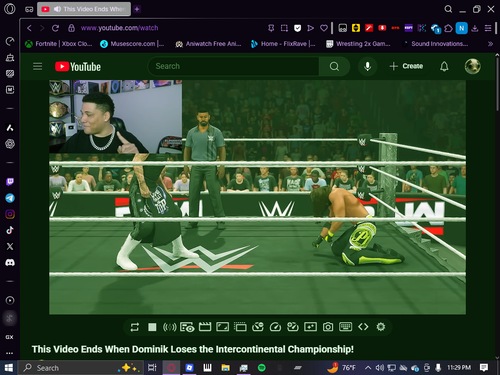
Task: Open YouTube notifications bell
Action: [x=444, y=66]
